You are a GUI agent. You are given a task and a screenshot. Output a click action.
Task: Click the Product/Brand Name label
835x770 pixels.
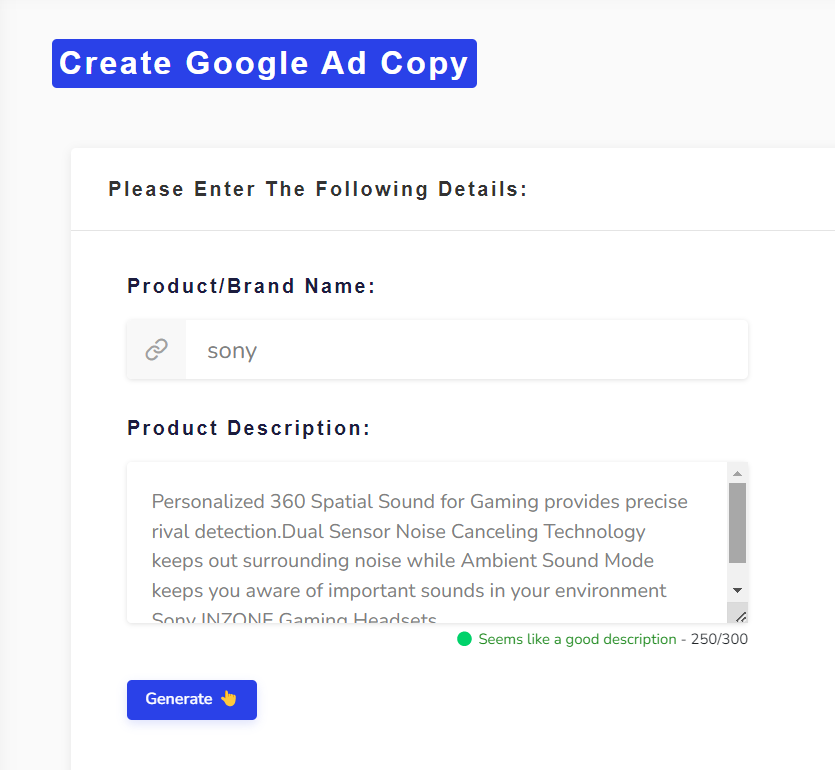(x=251, y=286)
